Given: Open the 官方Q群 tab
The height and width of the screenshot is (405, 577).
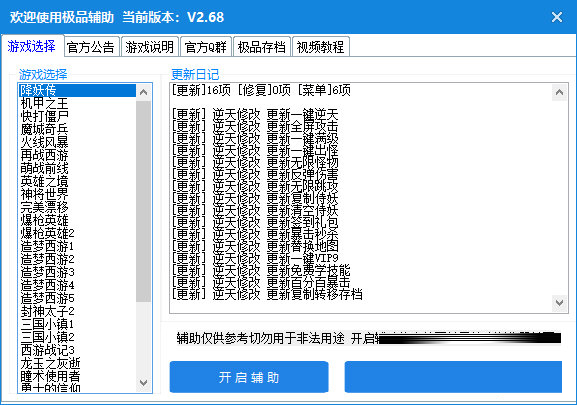Looking at the screenshot, I should (206, 47).
